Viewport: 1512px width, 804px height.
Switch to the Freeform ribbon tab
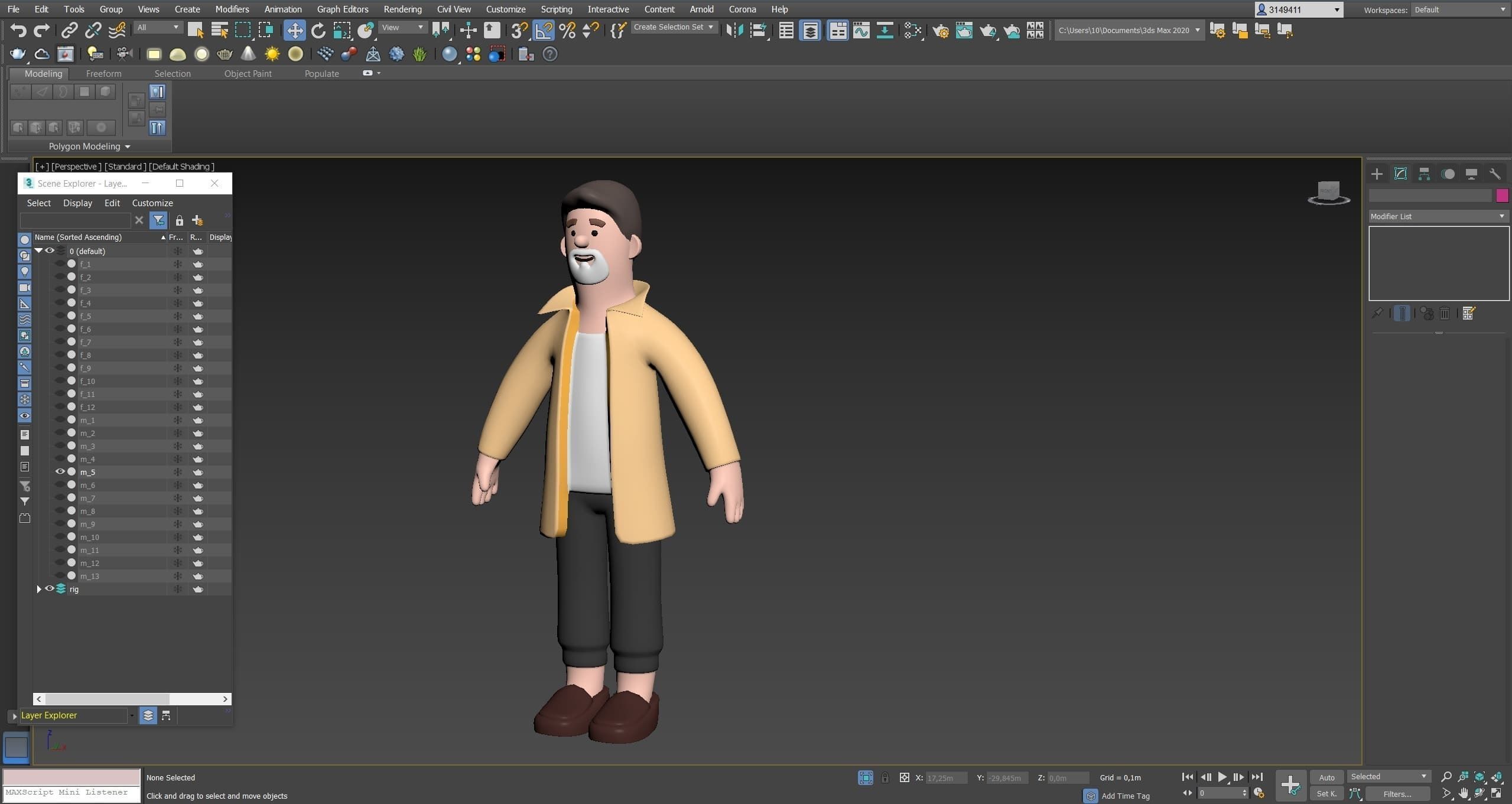103,74
